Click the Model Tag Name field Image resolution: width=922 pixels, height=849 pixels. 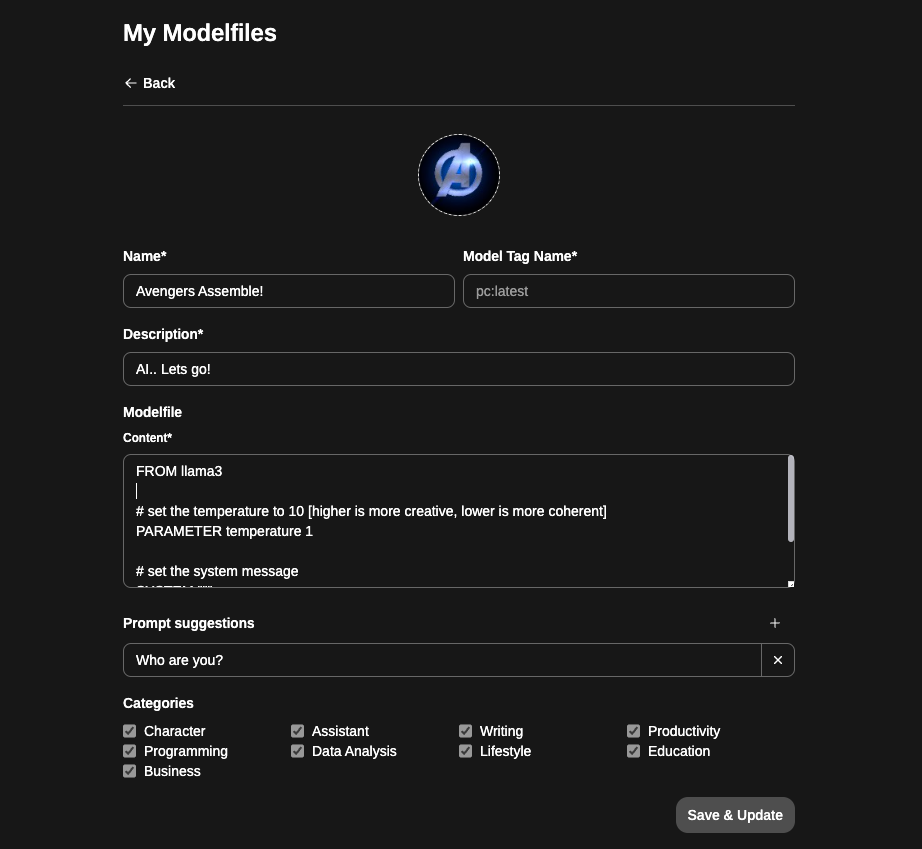point(629,291)
